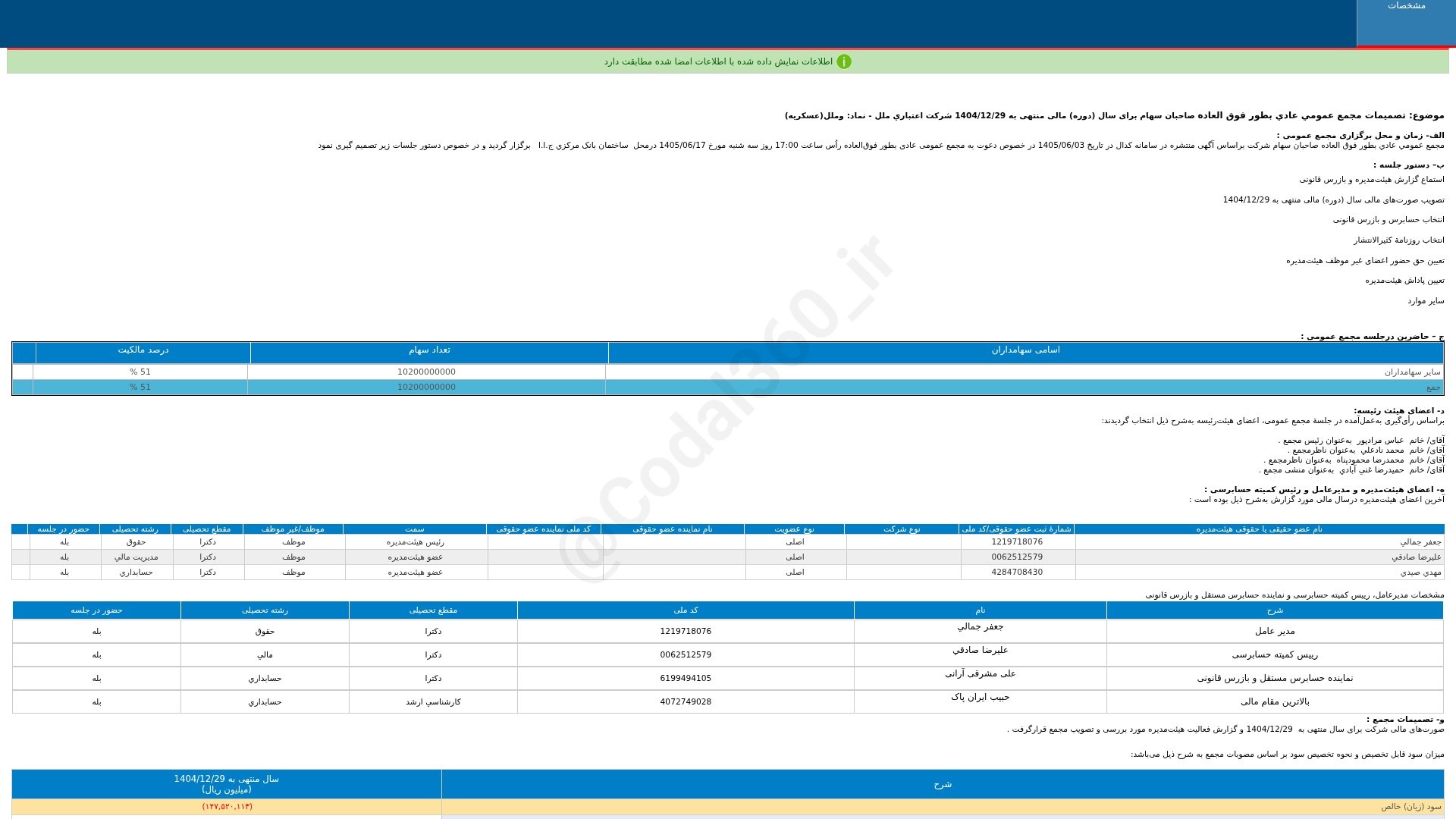The image size is (1456, 819).
Task: Click the سال منتهی به 1404/12/29 column header
Action: point(226,784)
